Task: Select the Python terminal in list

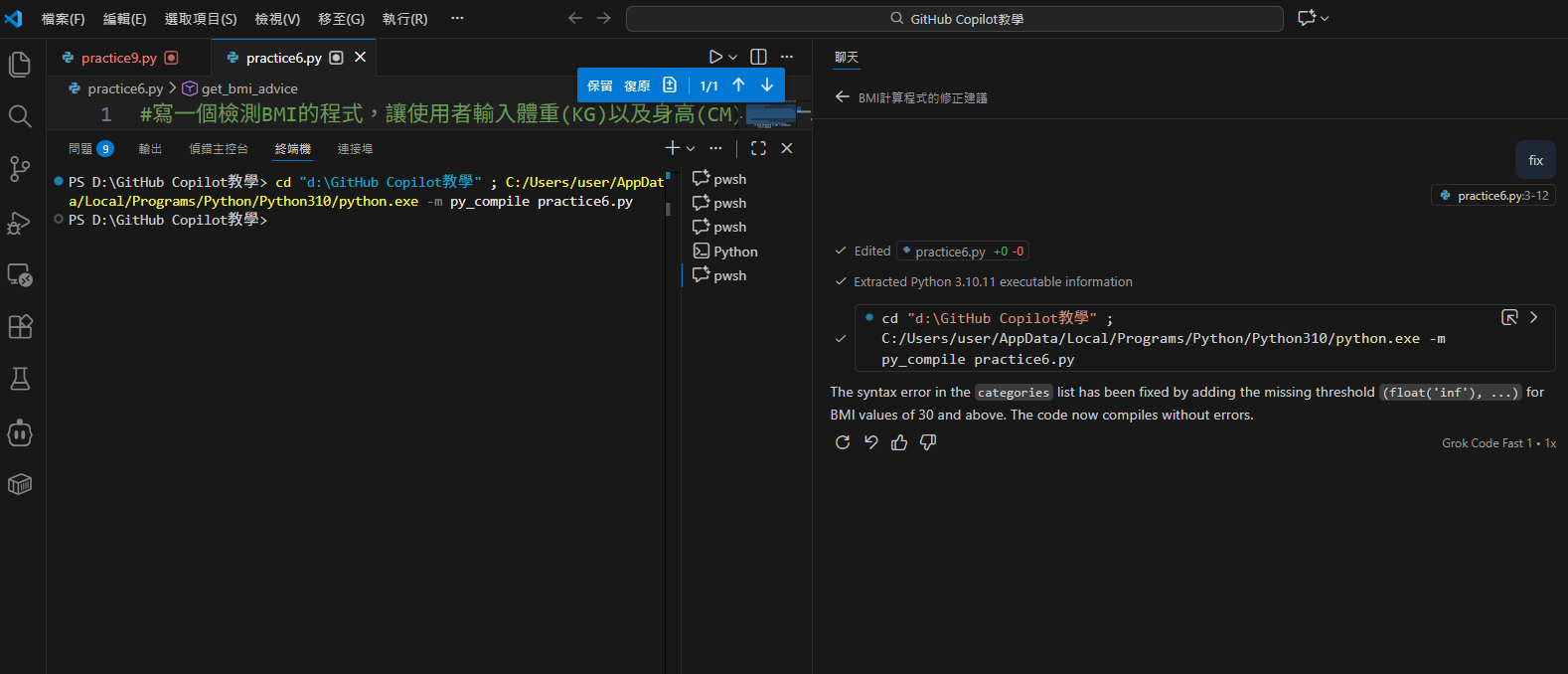Action: [x=734, y=252]
